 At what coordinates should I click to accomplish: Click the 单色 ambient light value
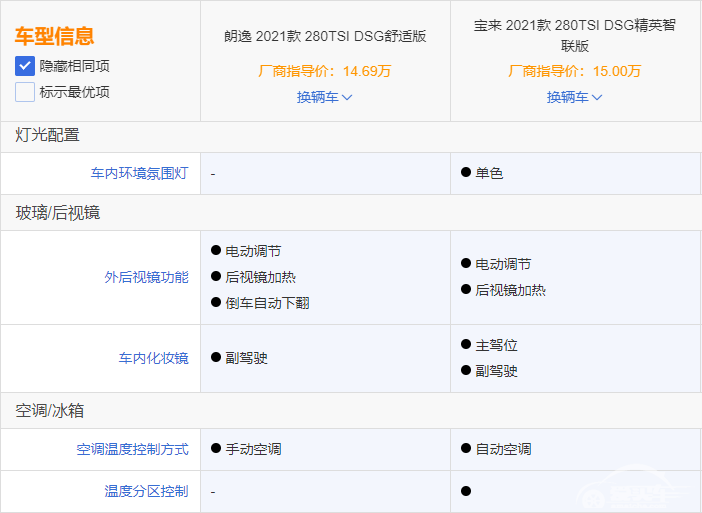pos(489,173)
